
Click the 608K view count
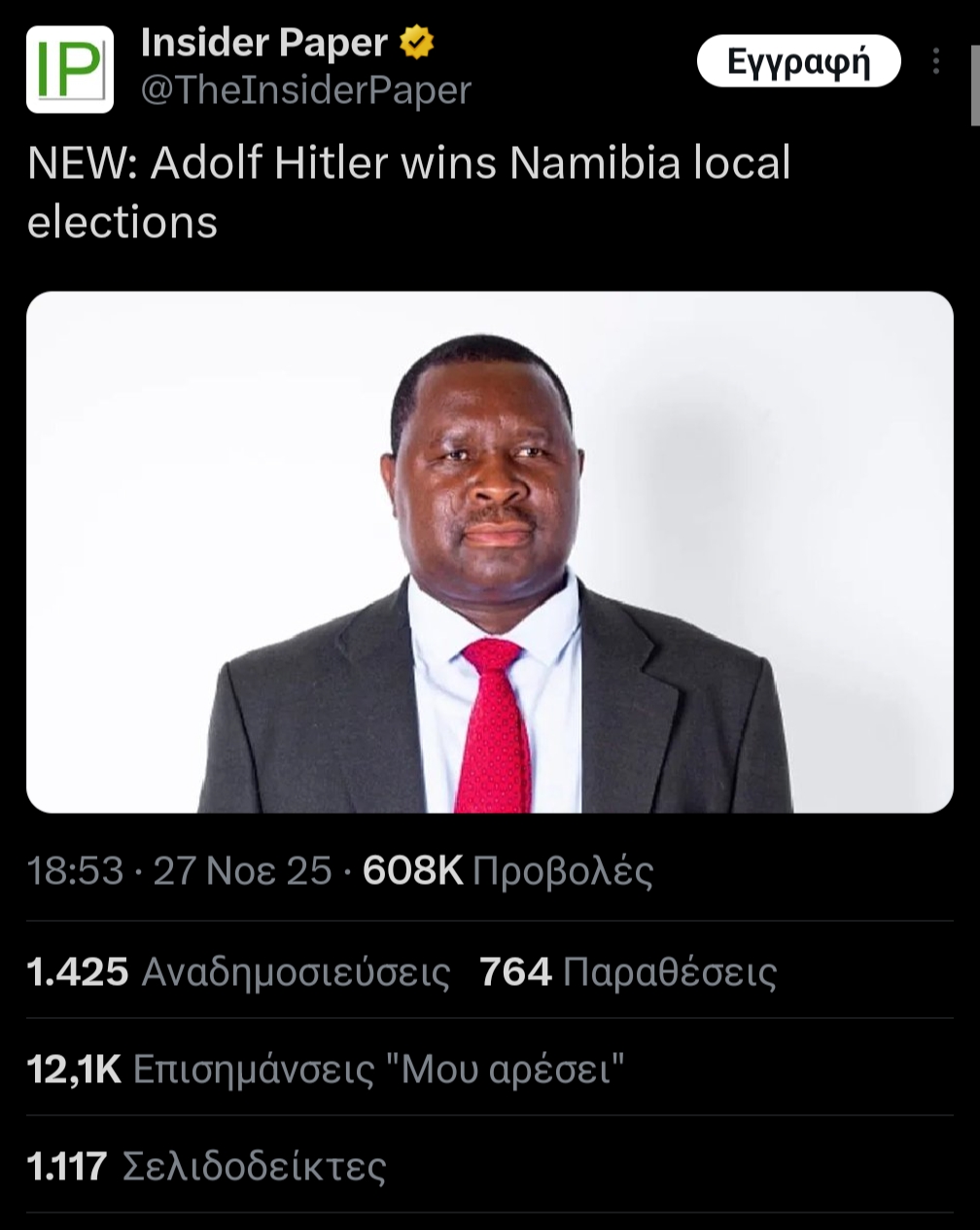click(x=412, y=870)
